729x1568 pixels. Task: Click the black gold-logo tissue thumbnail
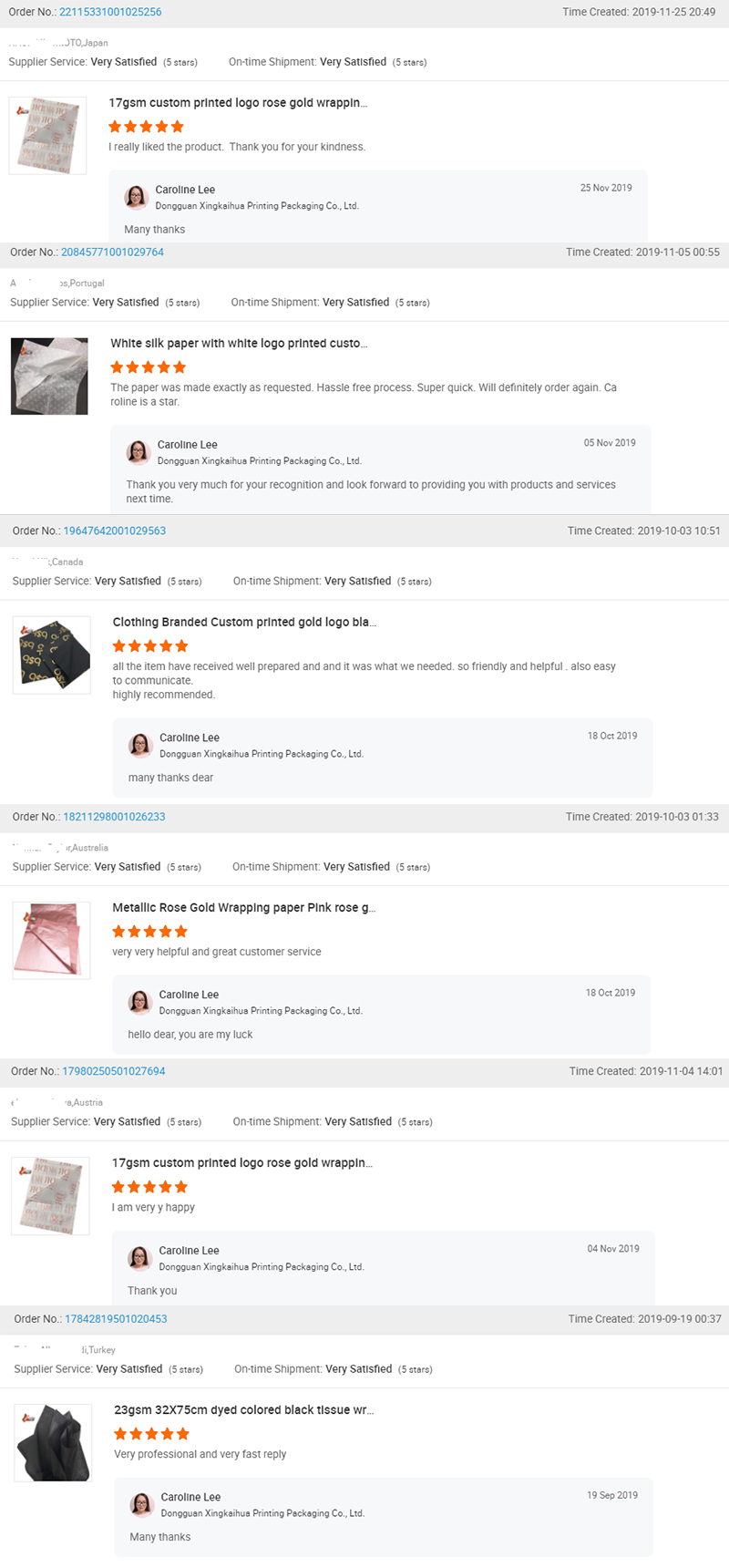[x=52, y=655]
